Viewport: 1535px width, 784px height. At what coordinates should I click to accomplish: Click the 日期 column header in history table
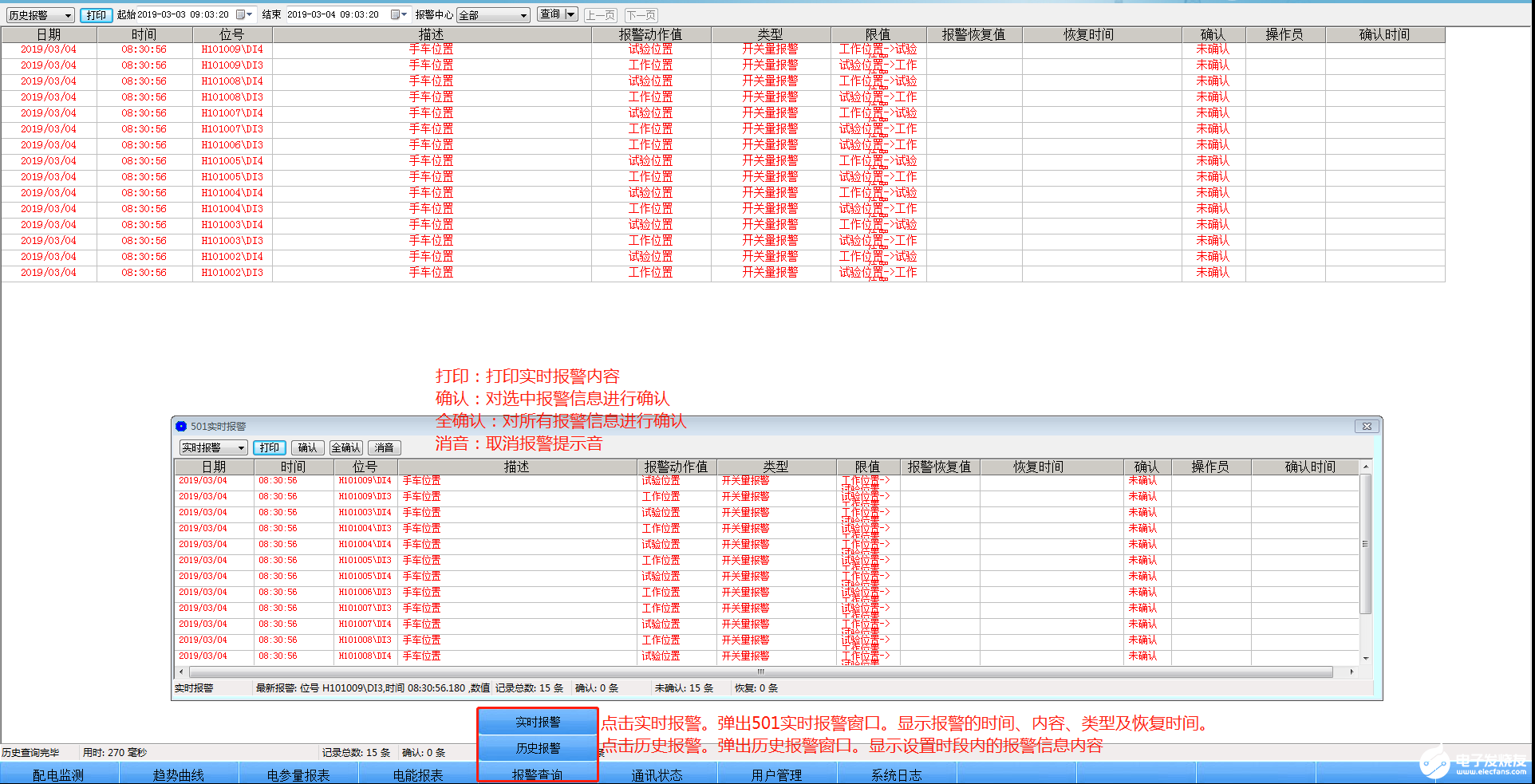pyautogui.click(x=49, y=34)
